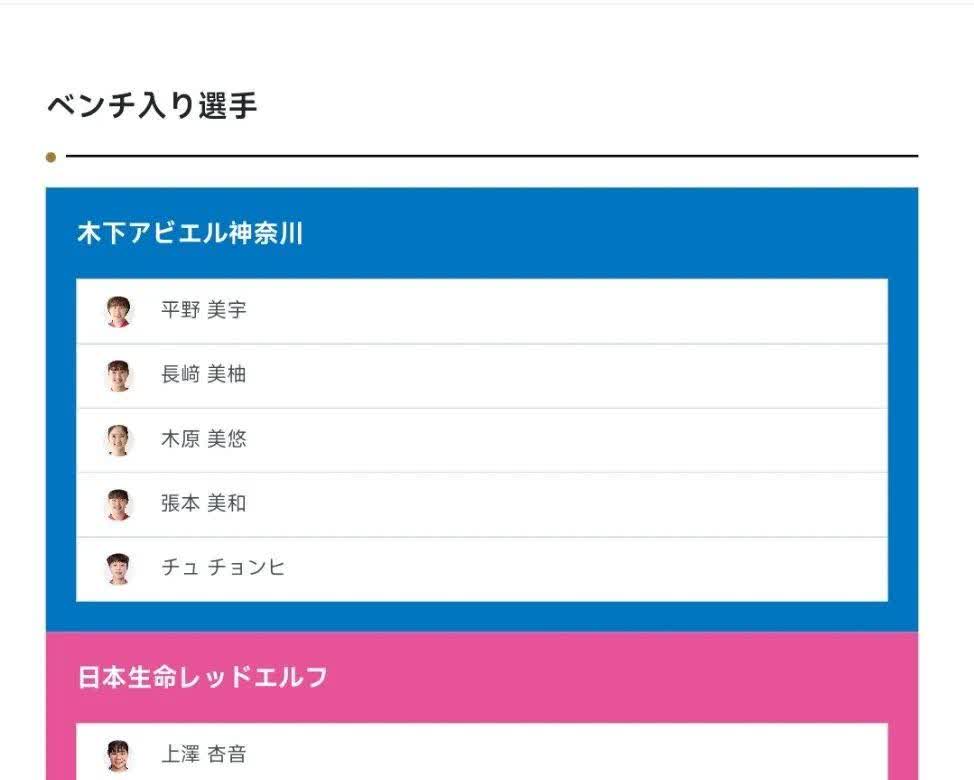Click empty area of 張本 美和 row
The width and height of the screenshot is (974, 780).
[559, 505]
